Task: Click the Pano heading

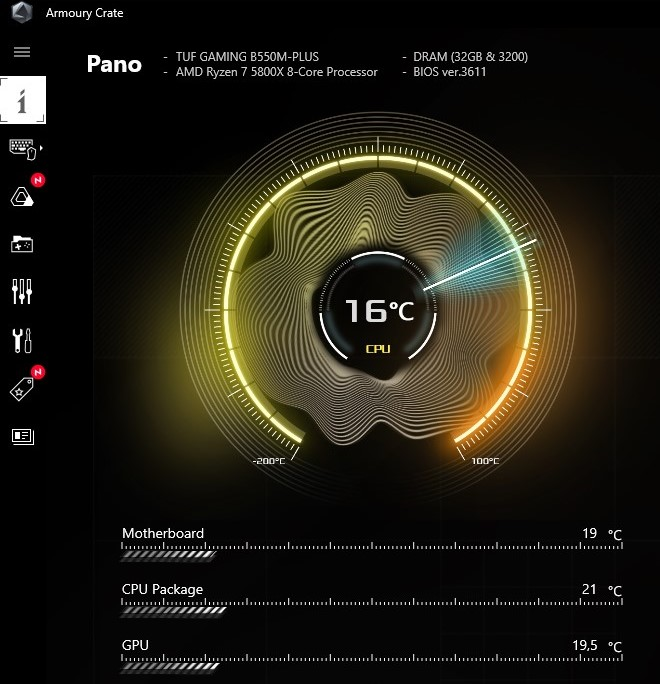Action: pos(114,64)
